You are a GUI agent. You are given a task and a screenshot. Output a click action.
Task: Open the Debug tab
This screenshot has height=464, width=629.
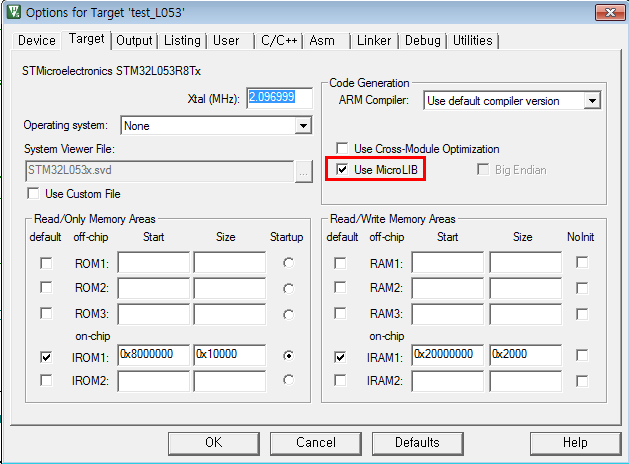tap(422, 41)
